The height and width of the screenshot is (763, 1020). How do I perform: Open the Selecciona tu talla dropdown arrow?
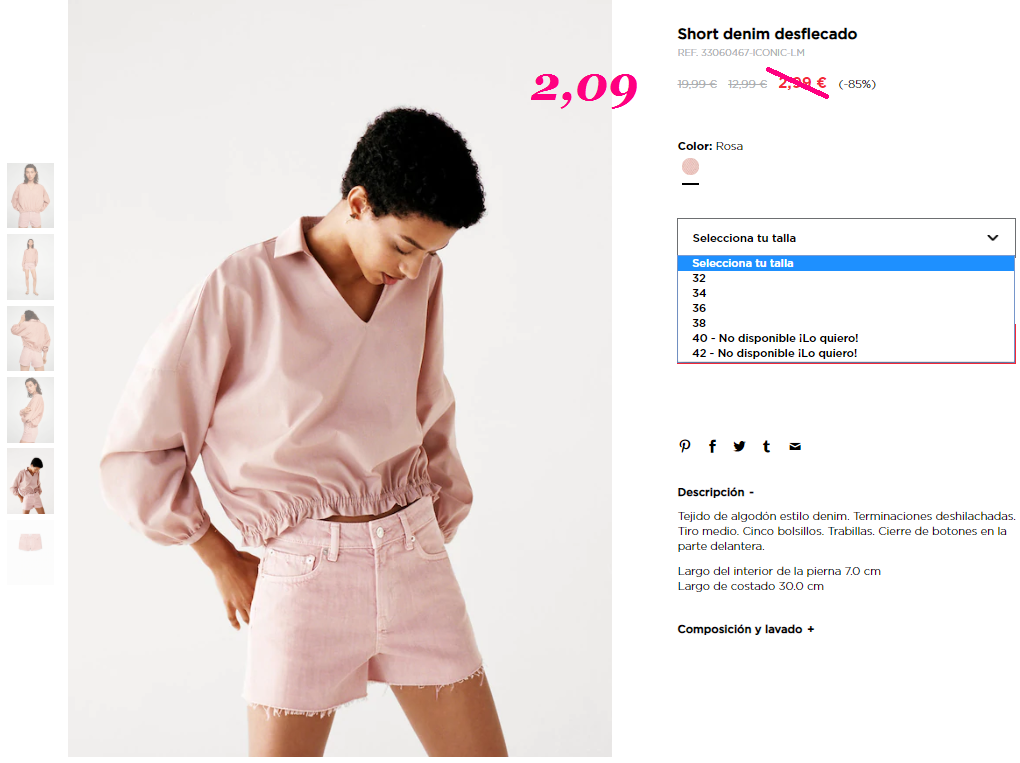pos(993,237)
